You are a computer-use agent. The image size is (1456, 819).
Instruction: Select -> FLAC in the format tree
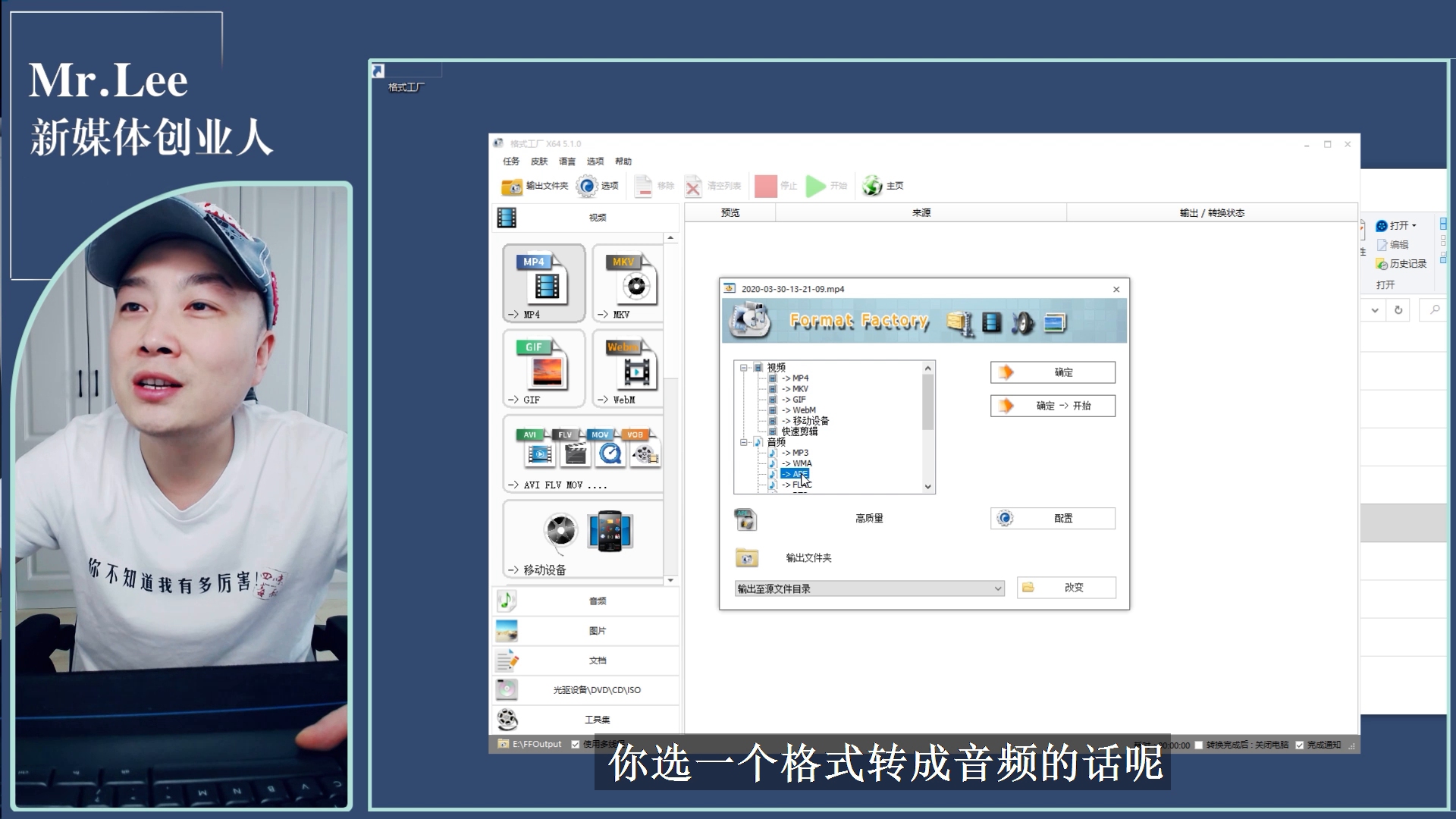[x=796, y=485]
